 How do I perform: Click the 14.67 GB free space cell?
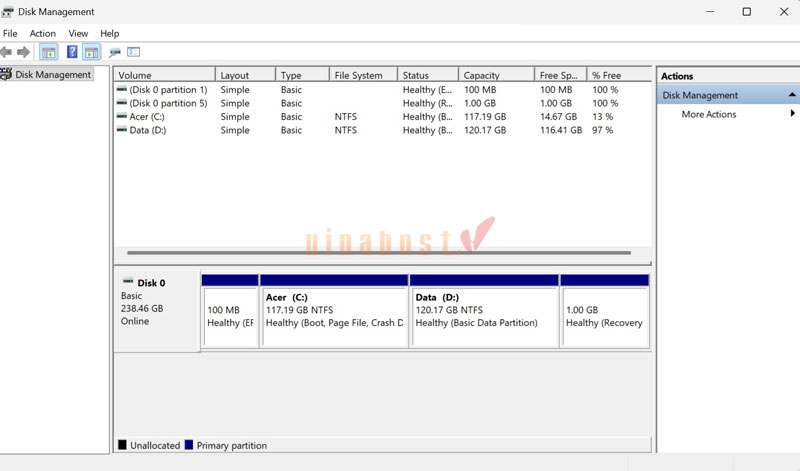click(x=559, y=116)
